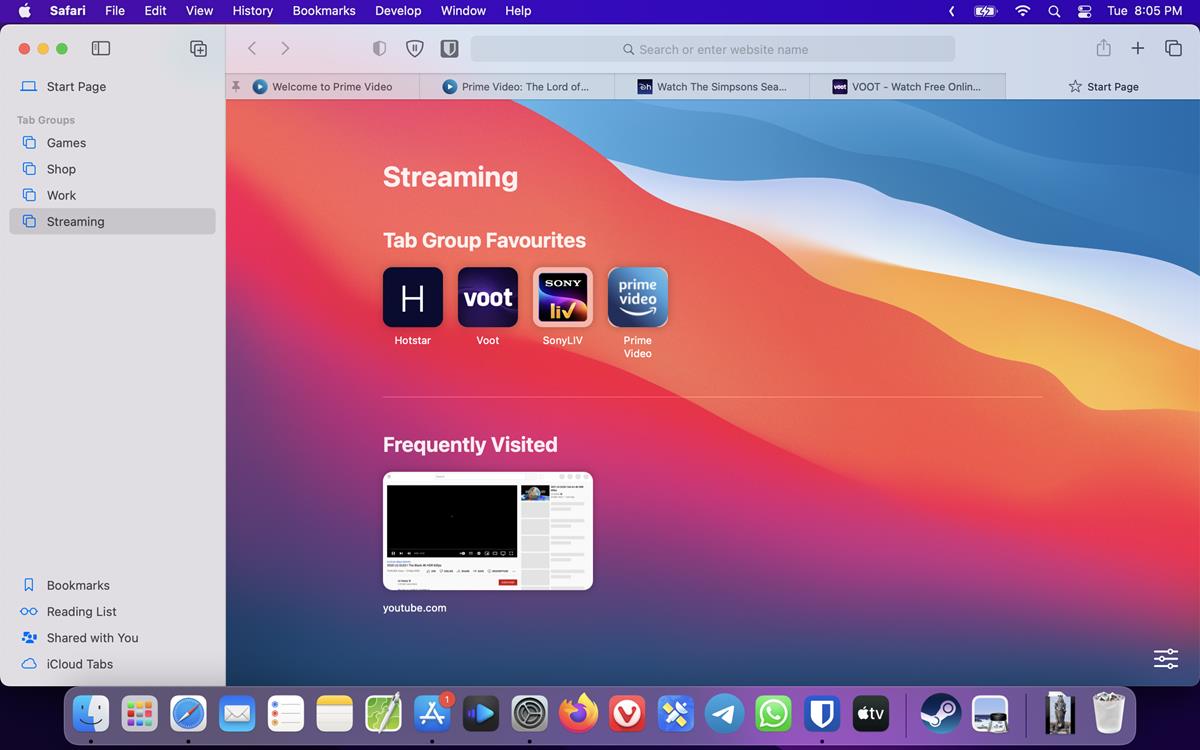The image size is (1200, 750).
Task: Open the Hotstar favourite
Action: point(413,297)
